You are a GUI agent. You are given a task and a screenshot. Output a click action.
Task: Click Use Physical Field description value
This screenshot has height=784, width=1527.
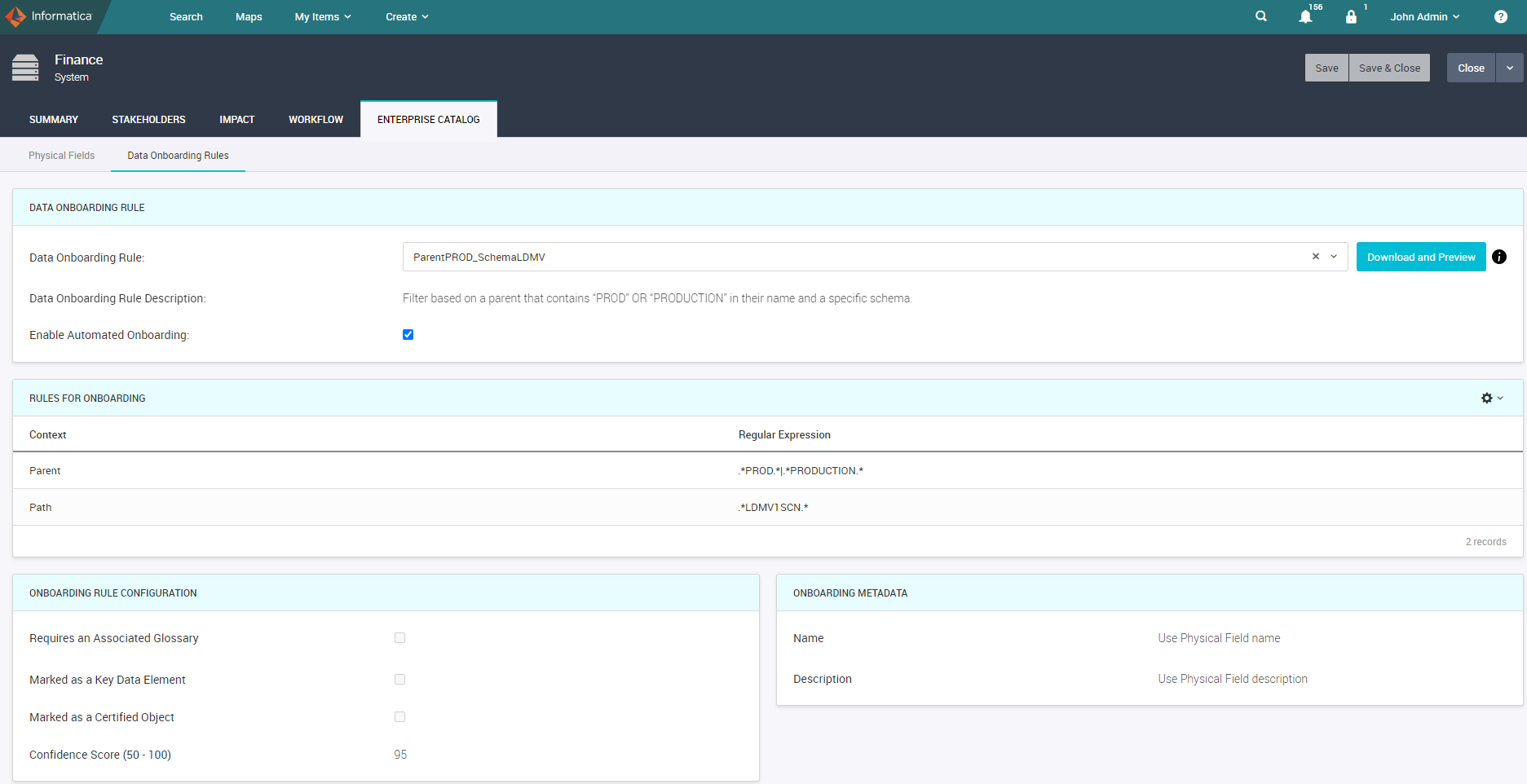1233,679
